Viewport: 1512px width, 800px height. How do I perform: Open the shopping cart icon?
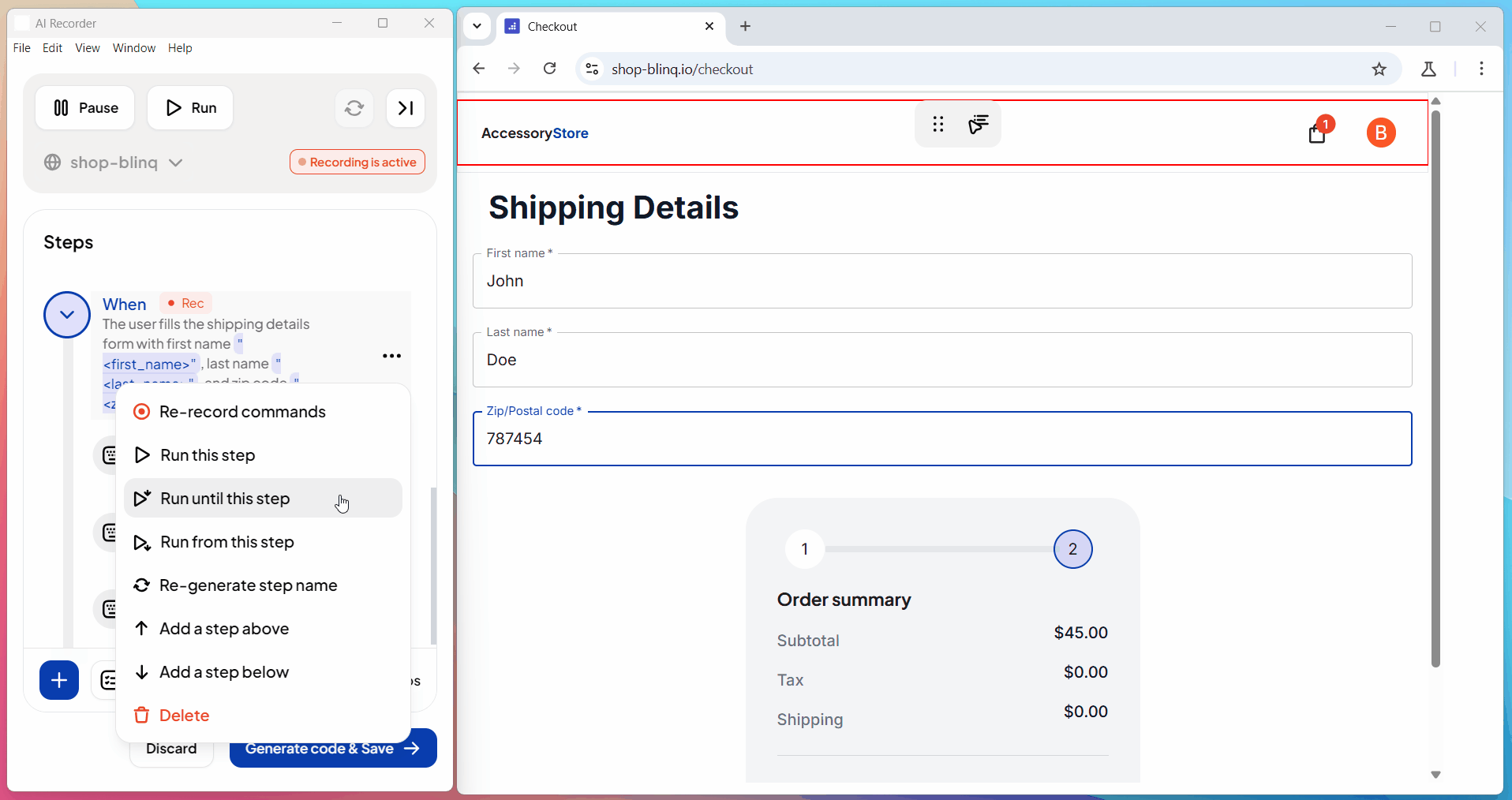(1317, 133)
